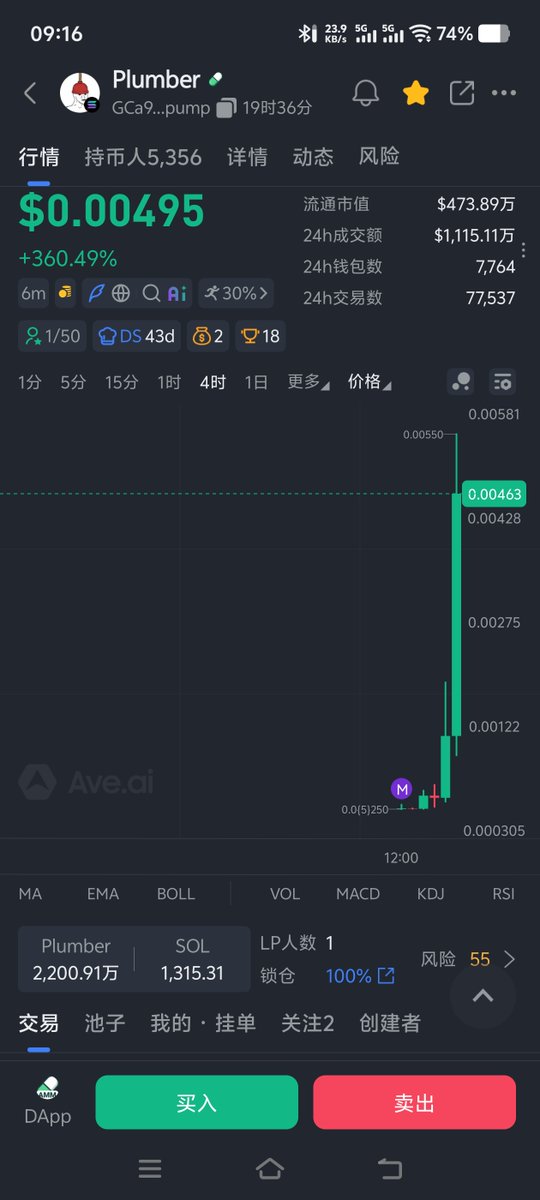Switch to the 行情 tab
The image size is (540, 1200).
(x=39, y=157)
